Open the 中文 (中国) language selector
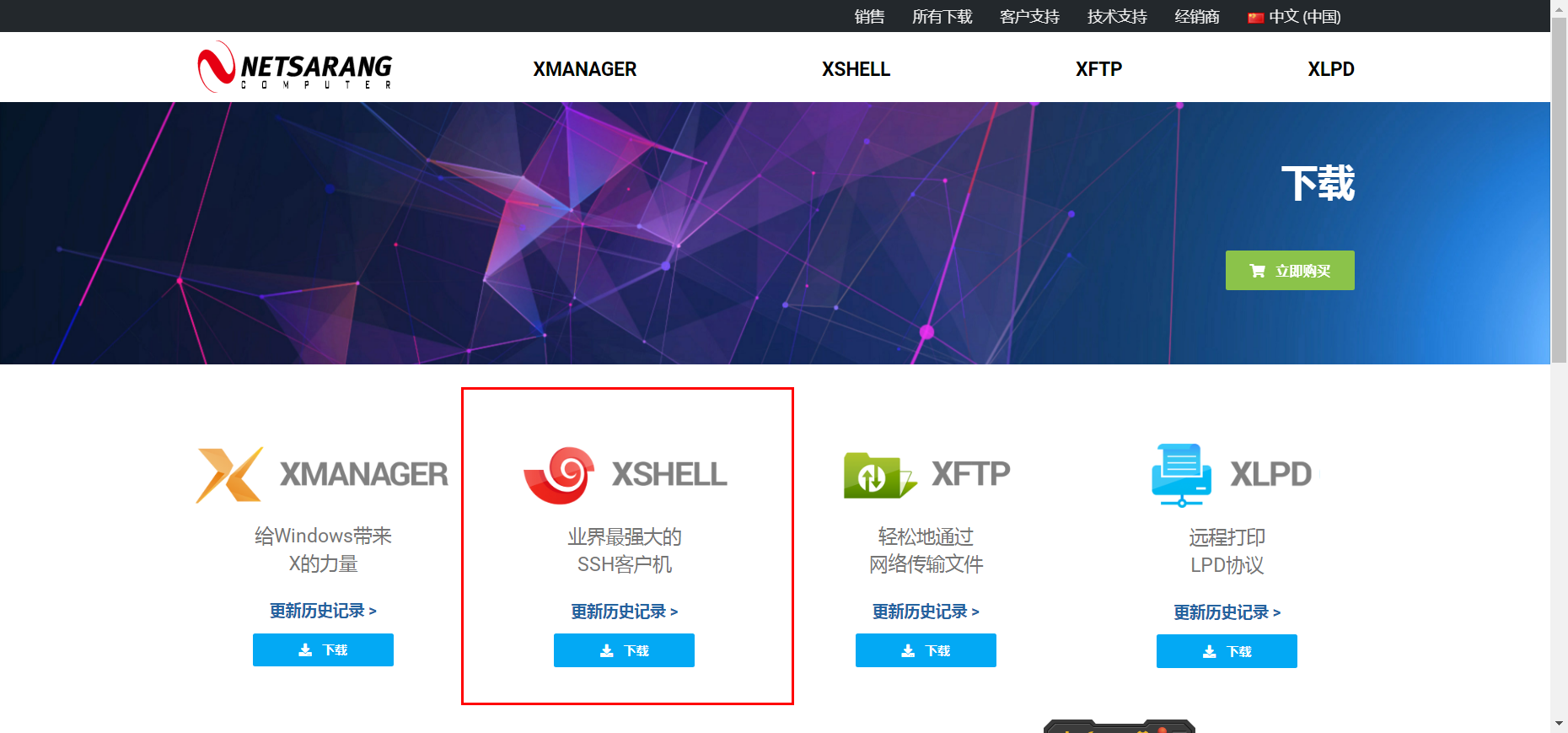This screenshot has width=1568, height=733. coord(1294,17)
